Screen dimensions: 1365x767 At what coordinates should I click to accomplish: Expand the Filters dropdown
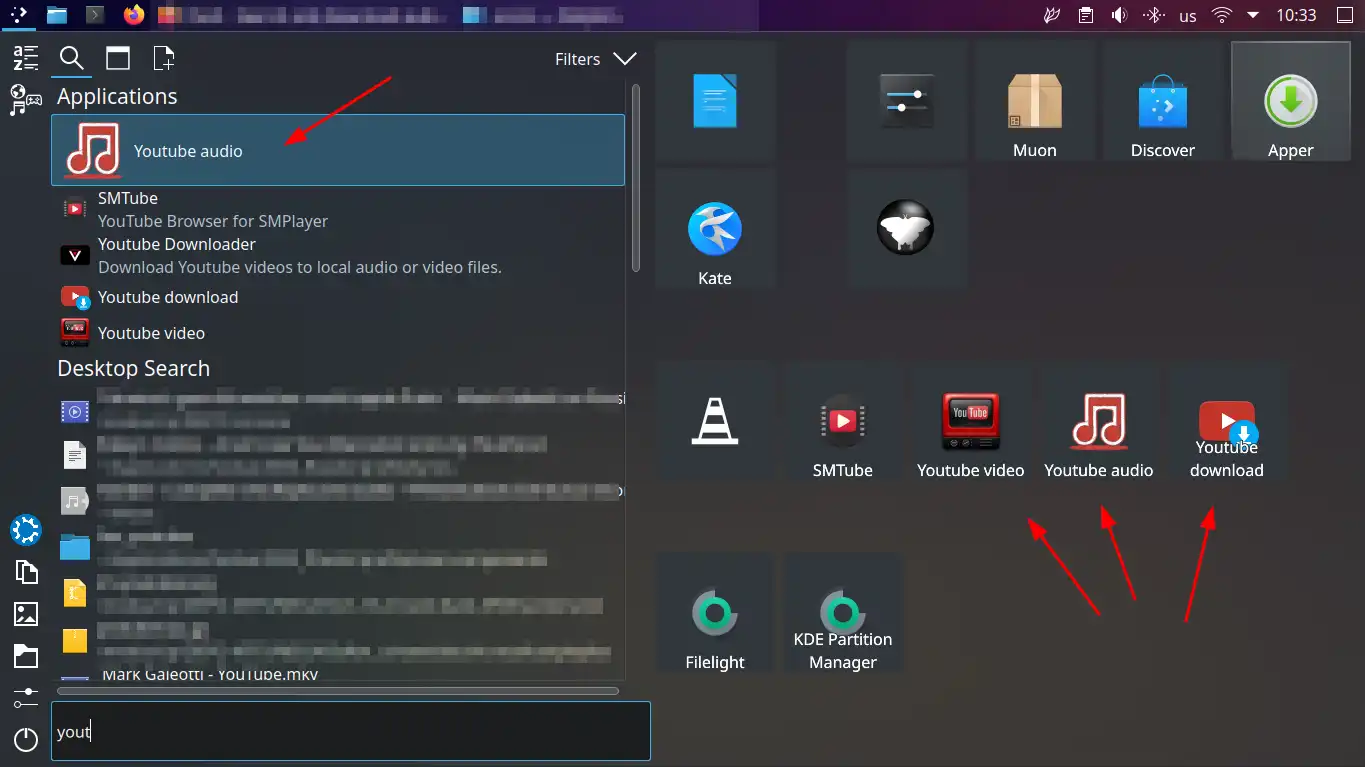pos(595,59)
